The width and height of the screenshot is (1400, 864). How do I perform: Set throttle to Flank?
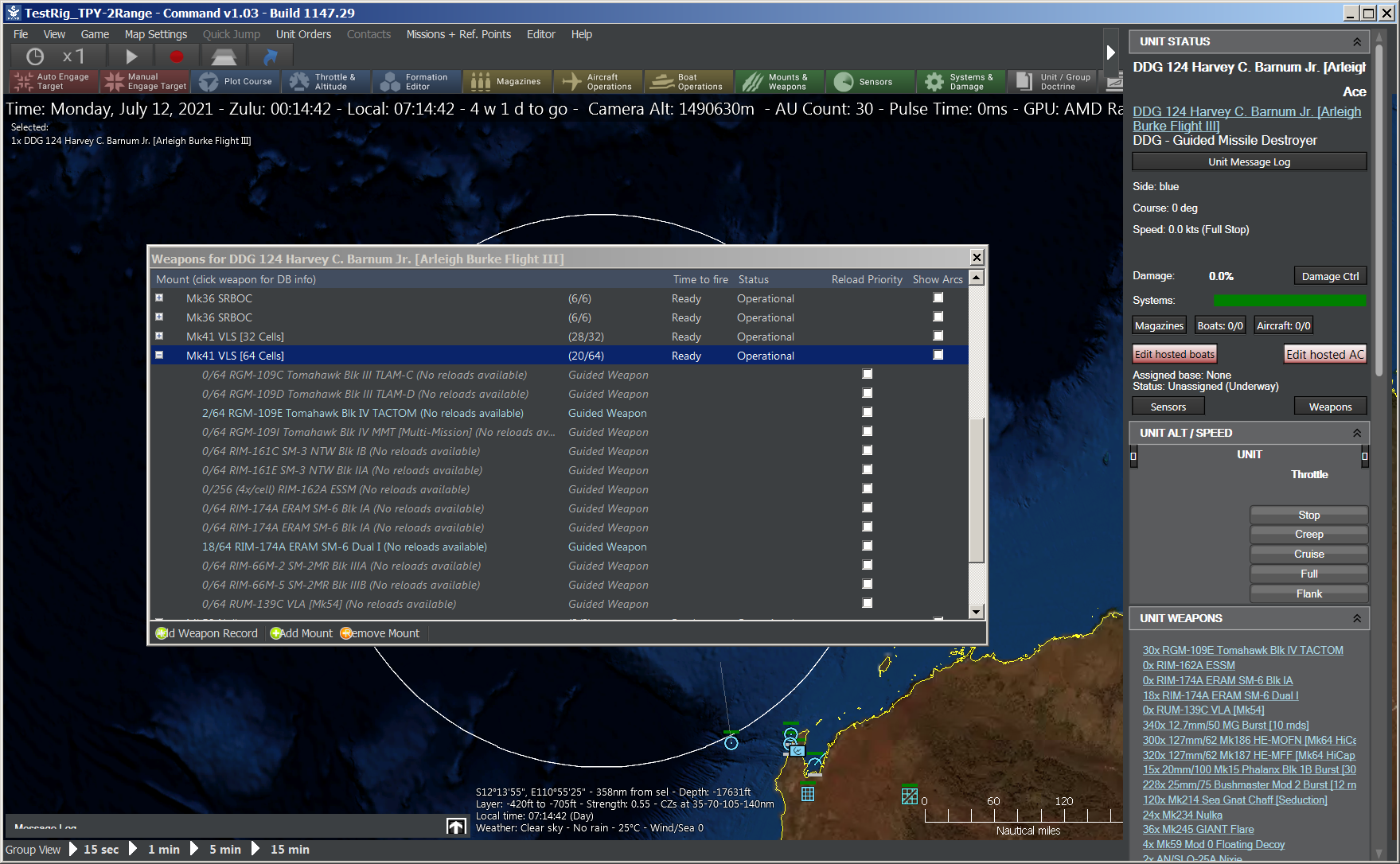[1309, 594]
